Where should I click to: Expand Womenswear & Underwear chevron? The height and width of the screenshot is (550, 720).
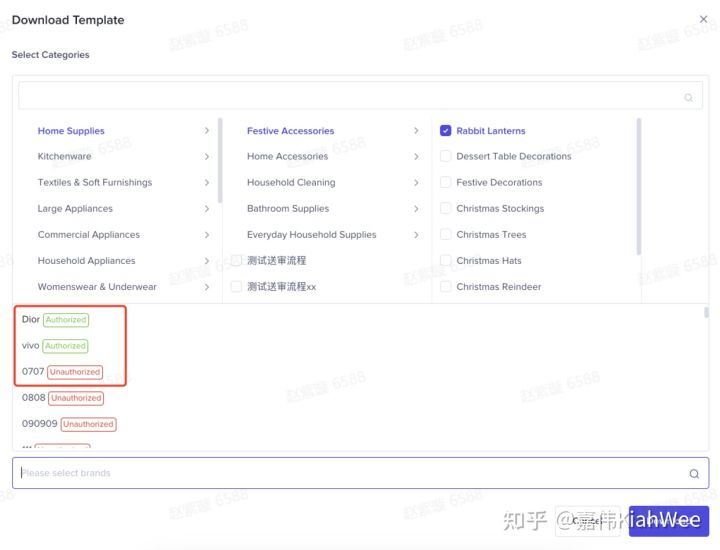point(207,287)
